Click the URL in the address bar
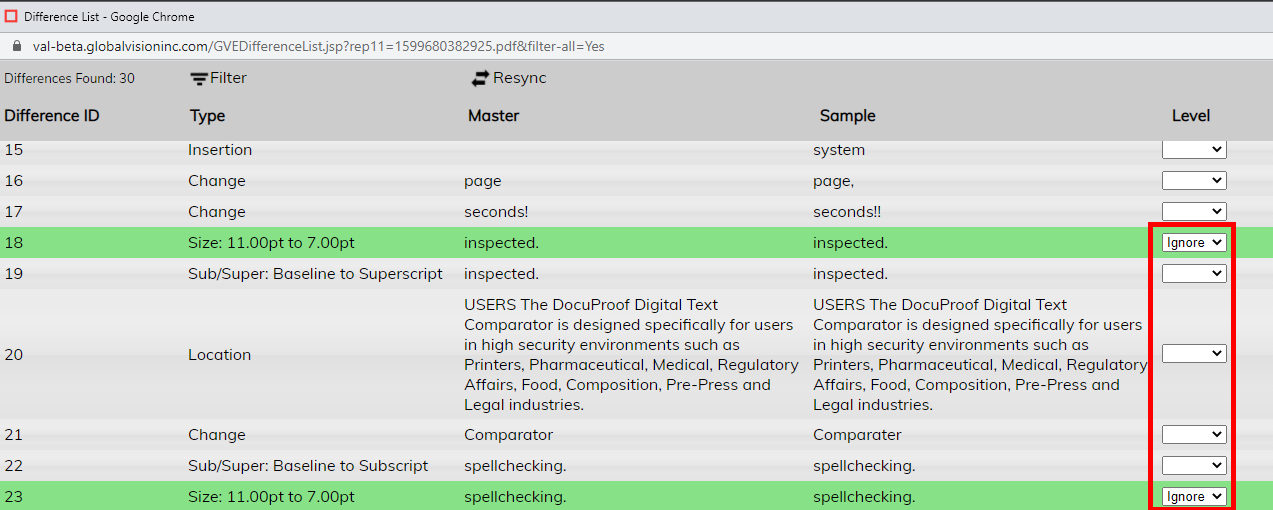Image resolution: width=1273 pixels, height=510 pixels. click(318, 46)
